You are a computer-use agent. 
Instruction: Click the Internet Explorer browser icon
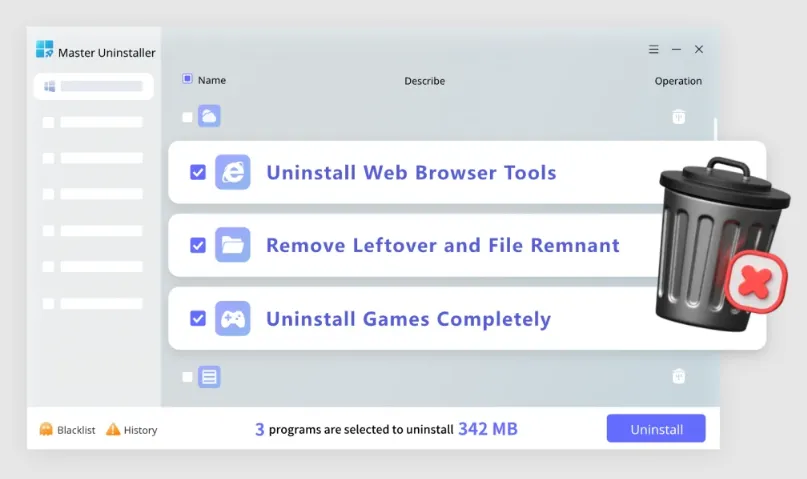pyautogui.click(x=233, y=172)
